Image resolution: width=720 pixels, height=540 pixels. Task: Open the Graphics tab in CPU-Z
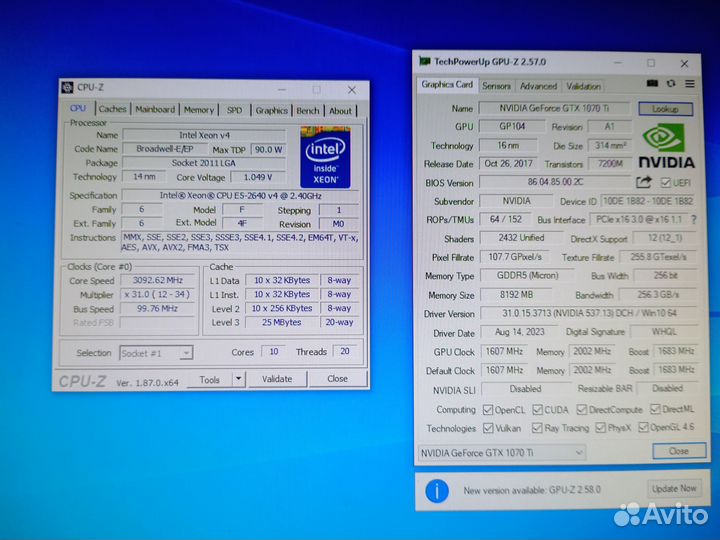point(271,110)
